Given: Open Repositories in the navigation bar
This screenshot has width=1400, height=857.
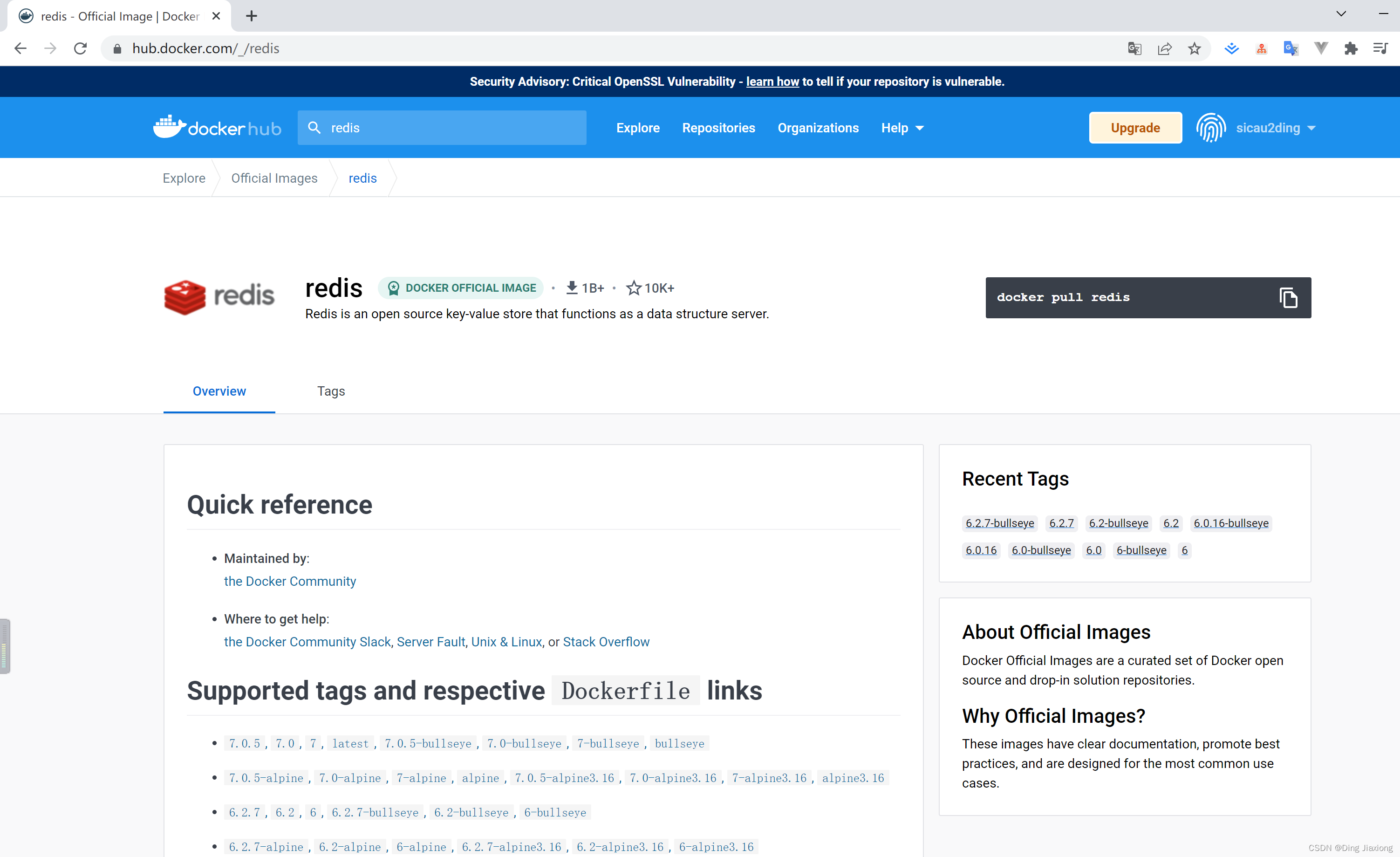Looking at the screenshot, I should (718, 128).
